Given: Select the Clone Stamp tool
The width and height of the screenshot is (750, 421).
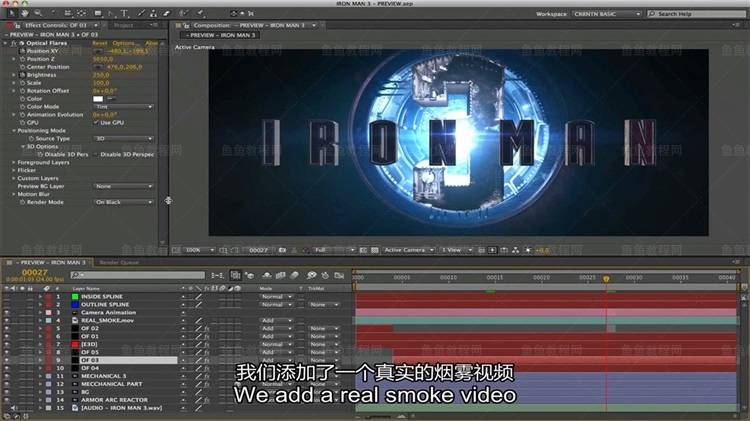Looking at the screenshot, I should tap(154, 13).
